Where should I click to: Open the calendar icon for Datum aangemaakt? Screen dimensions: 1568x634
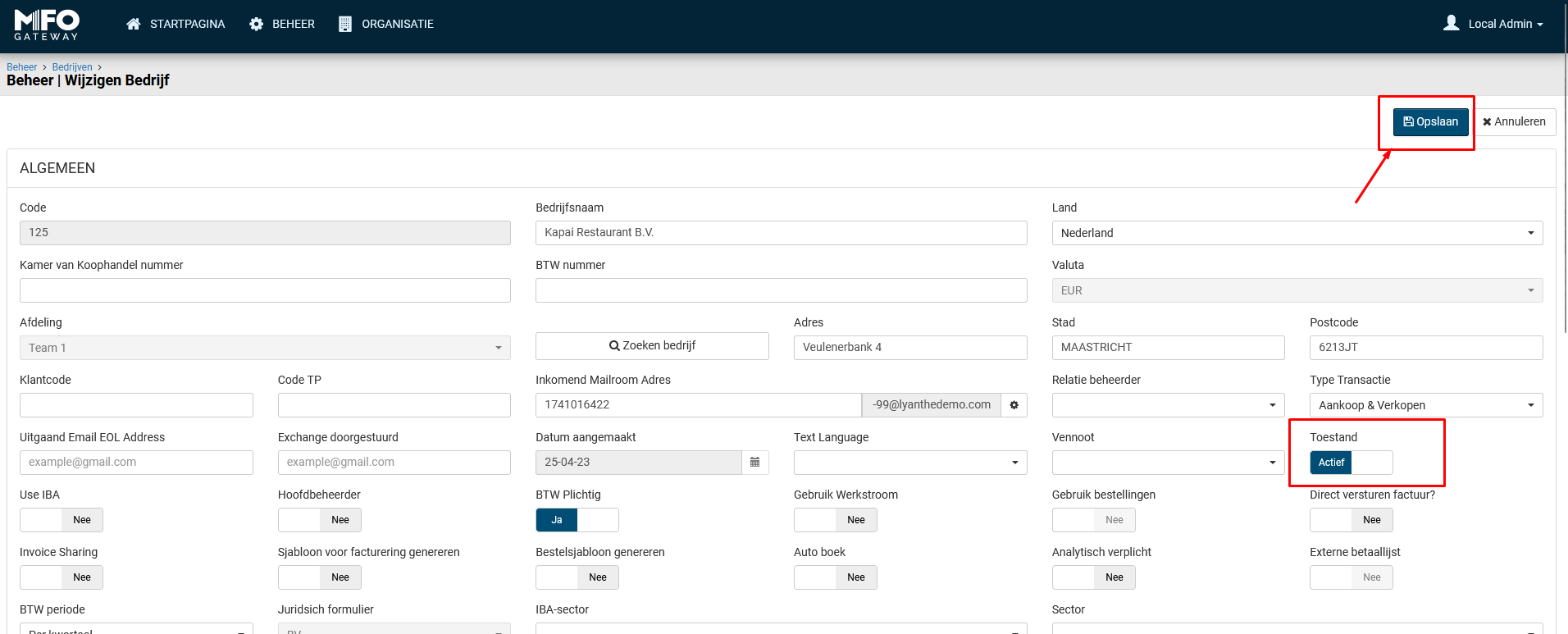(x=754, y=463)
